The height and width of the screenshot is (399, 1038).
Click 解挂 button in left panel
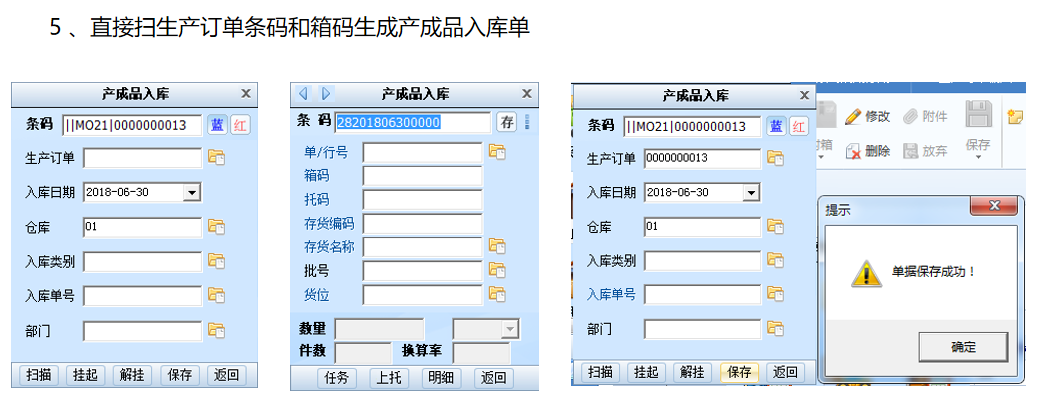pos(132,375)
